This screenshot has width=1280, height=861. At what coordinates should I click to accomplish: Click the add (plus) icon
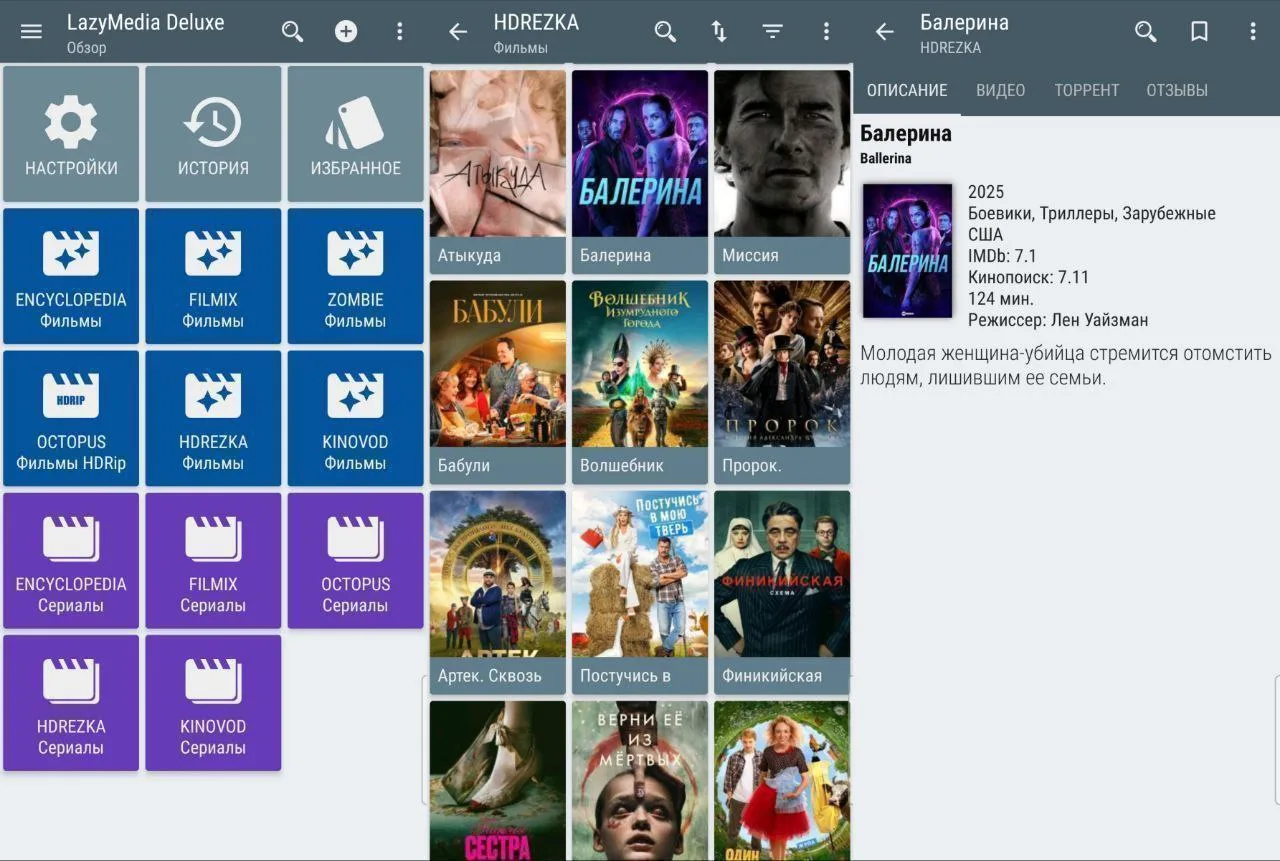(x=346, y=31)
